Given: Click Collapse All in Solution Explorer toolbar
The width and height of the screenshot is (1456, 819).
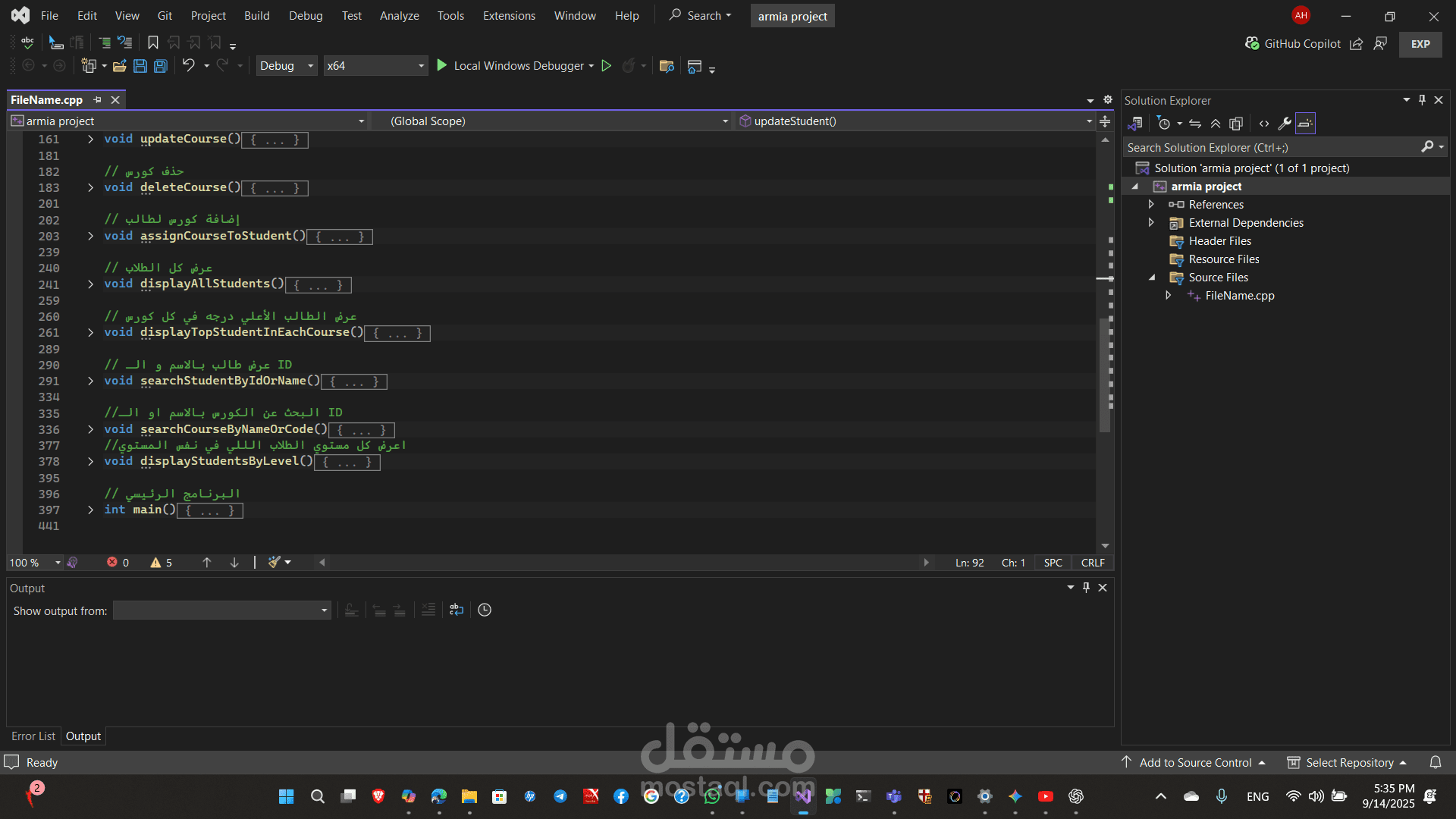Looking at the screenshot, I should click(x=1216, y=124).
